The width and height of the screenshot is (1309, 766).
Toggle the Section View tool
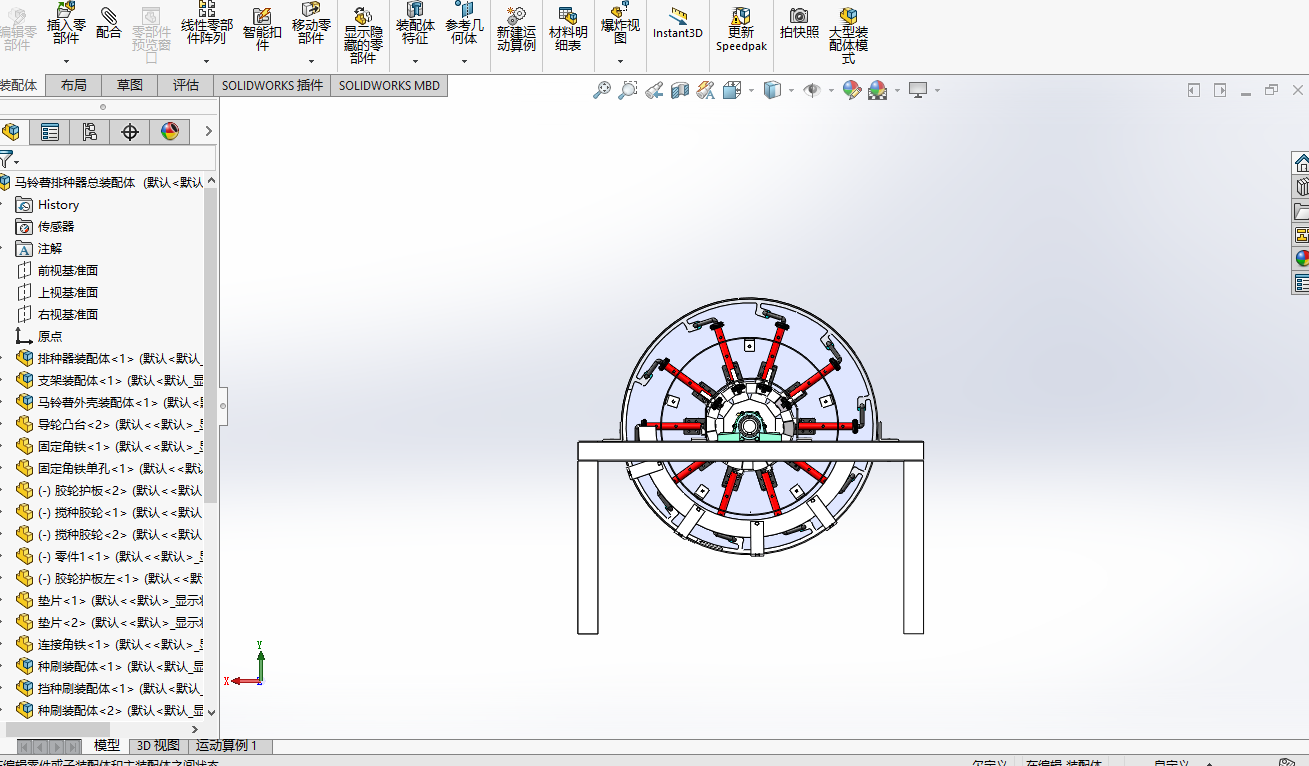pos(680,90)
